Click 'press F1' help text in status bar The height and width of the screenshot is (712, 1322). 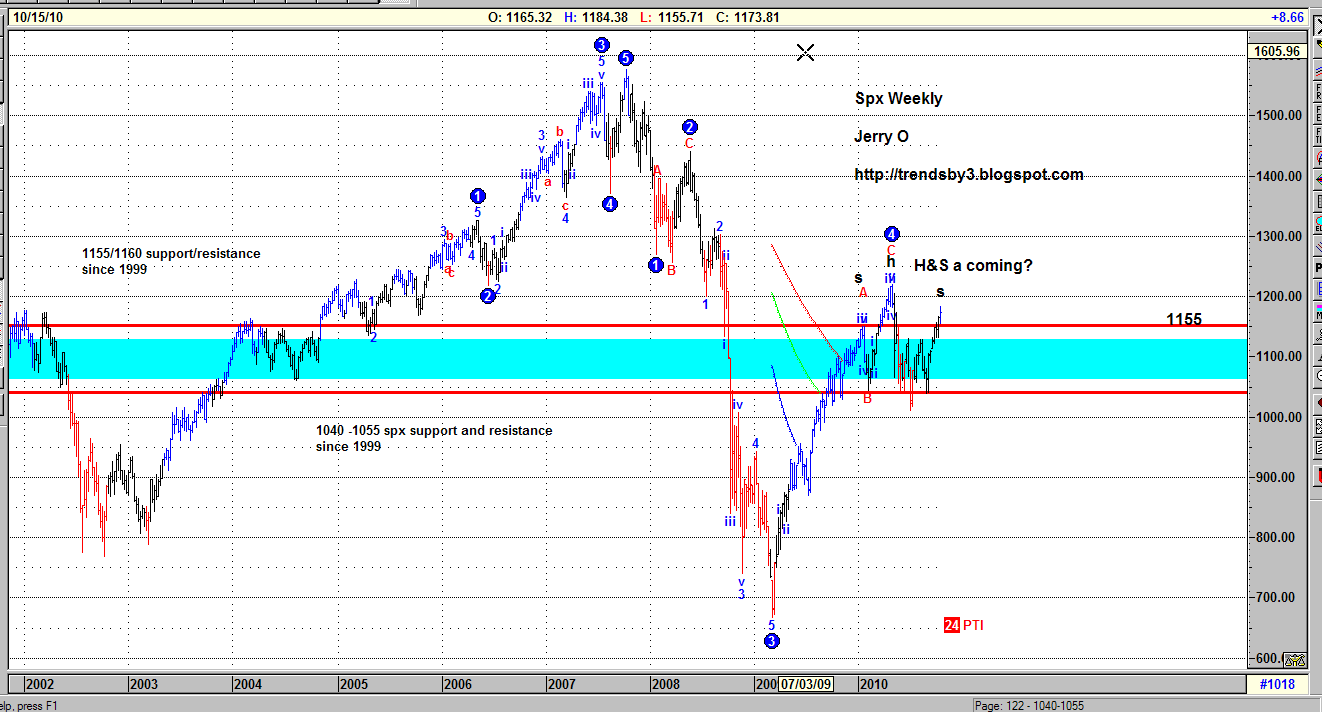[x=35, y=705]
